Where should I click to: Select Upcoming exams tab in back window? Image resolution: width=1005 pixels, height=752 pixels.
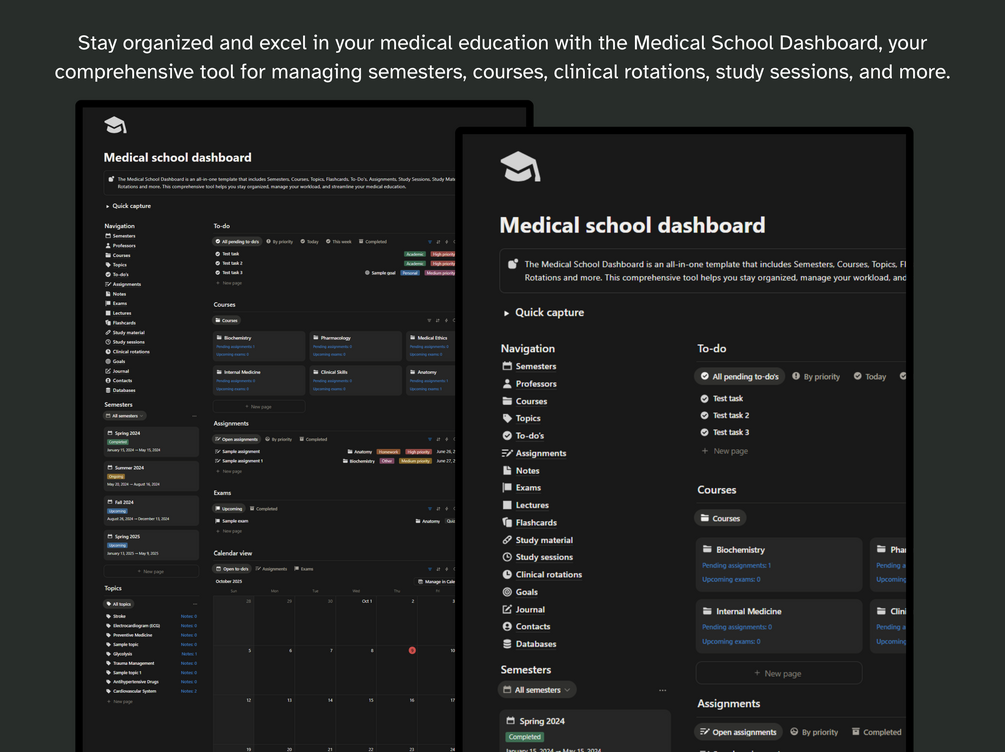[x=229, y=508]
